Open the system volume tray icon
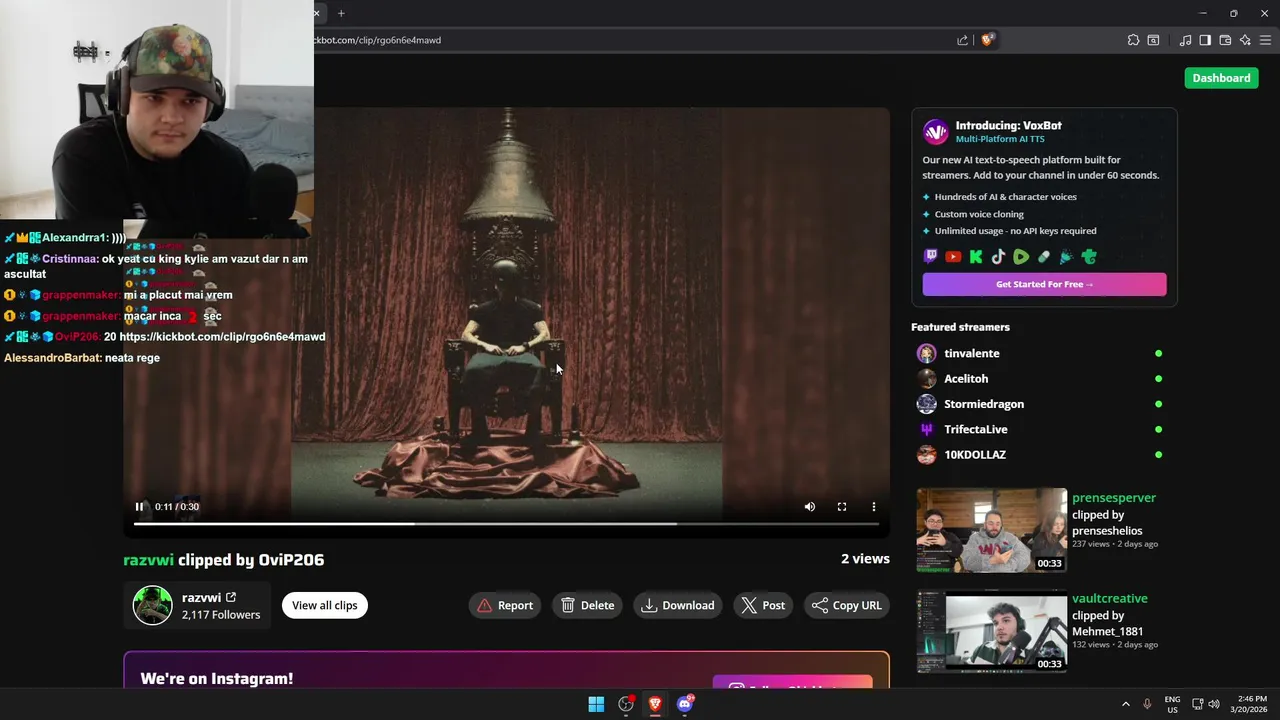The image size is (1280, 720). tap(1214, 704)
